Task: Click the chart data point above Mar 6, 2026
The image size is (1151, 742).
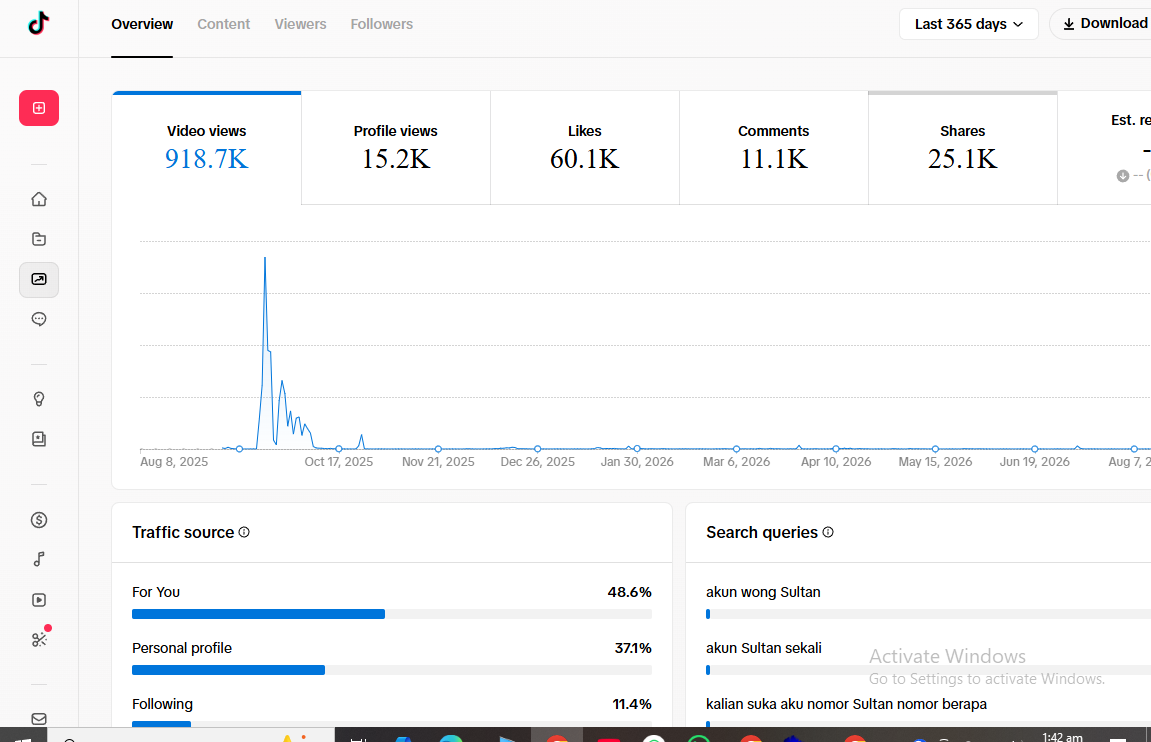Action: click(736, 448)
